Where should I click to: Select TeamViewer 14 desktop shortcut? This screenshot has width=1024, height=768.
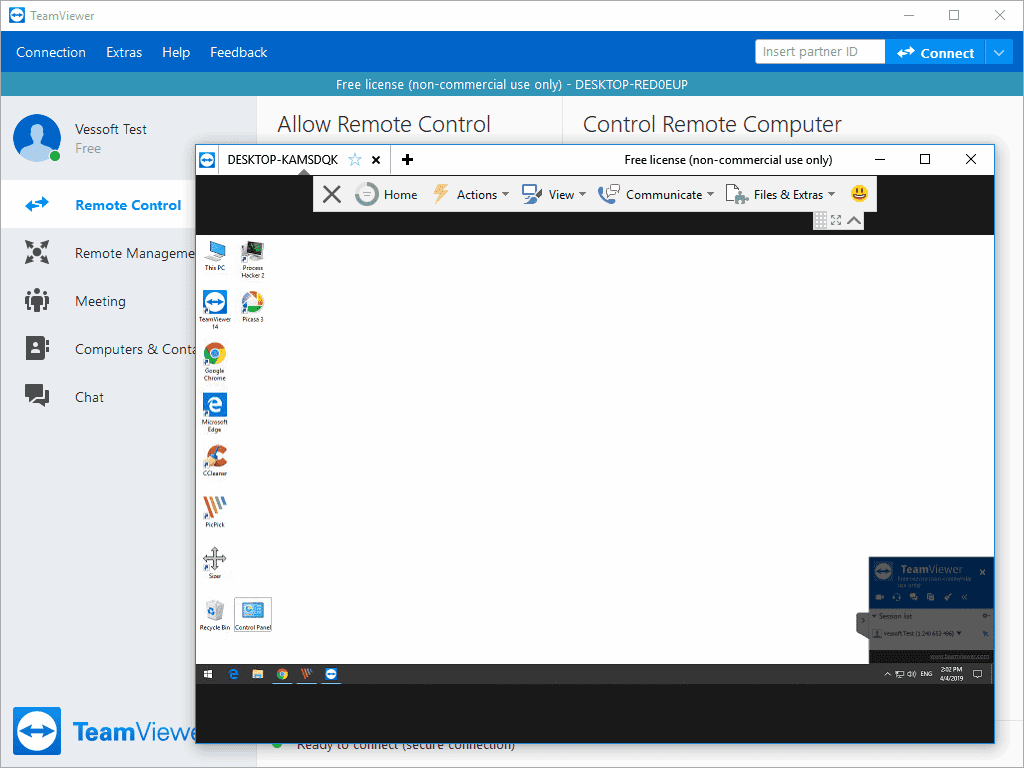coord(215,310)
